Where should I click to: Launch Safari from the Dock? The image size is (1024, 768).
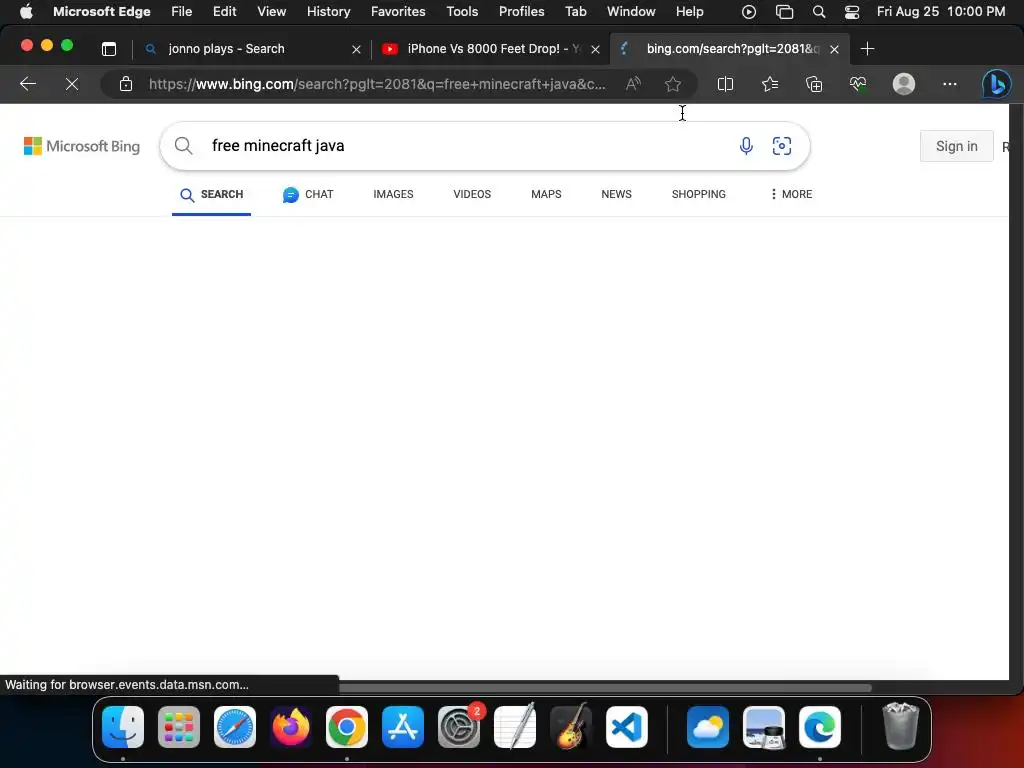235,727
